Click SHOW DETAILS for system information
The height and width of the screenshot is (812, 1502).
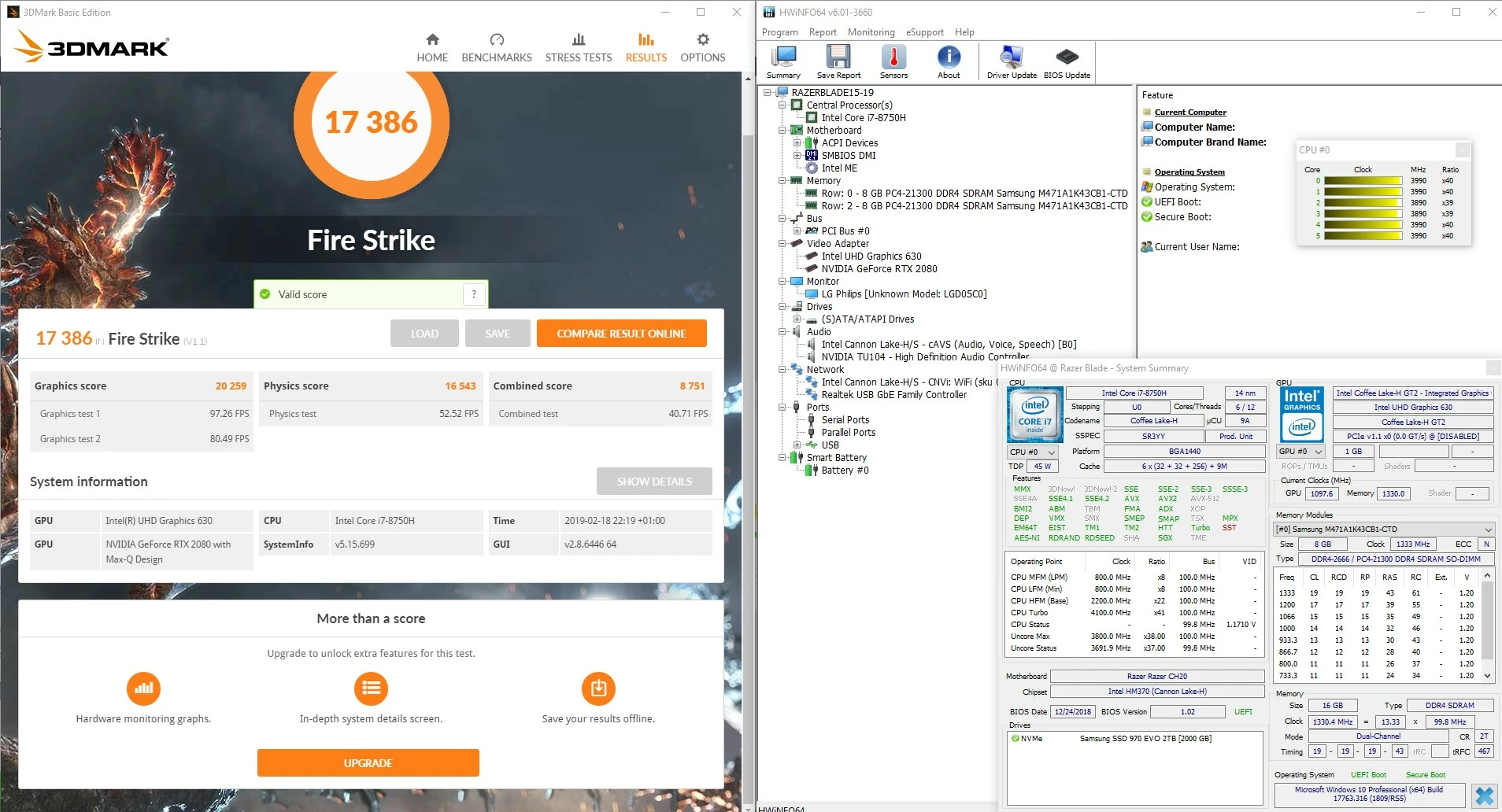[x=654, y=482]
